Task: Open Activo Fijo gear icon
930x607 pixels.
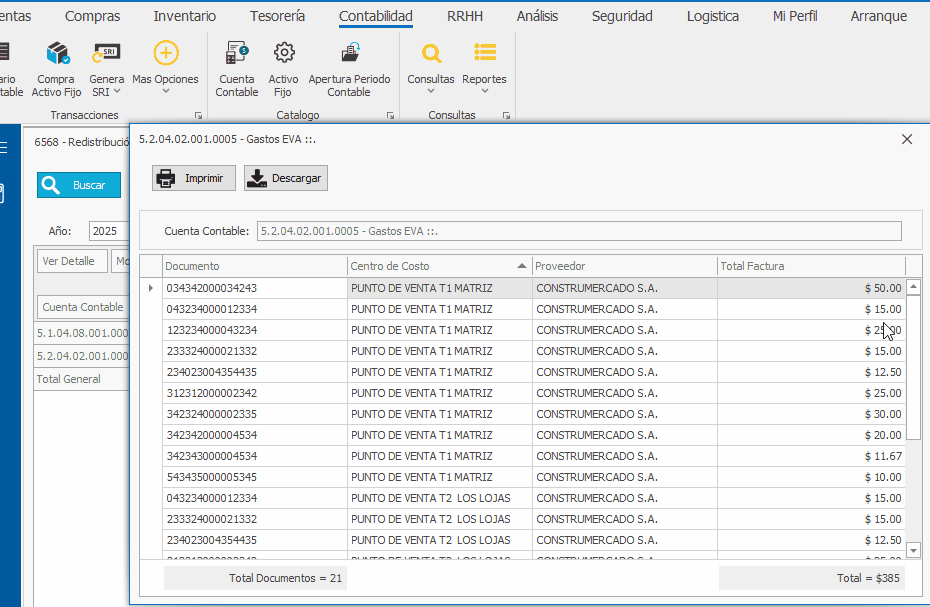Action: (x=284, y=53)
